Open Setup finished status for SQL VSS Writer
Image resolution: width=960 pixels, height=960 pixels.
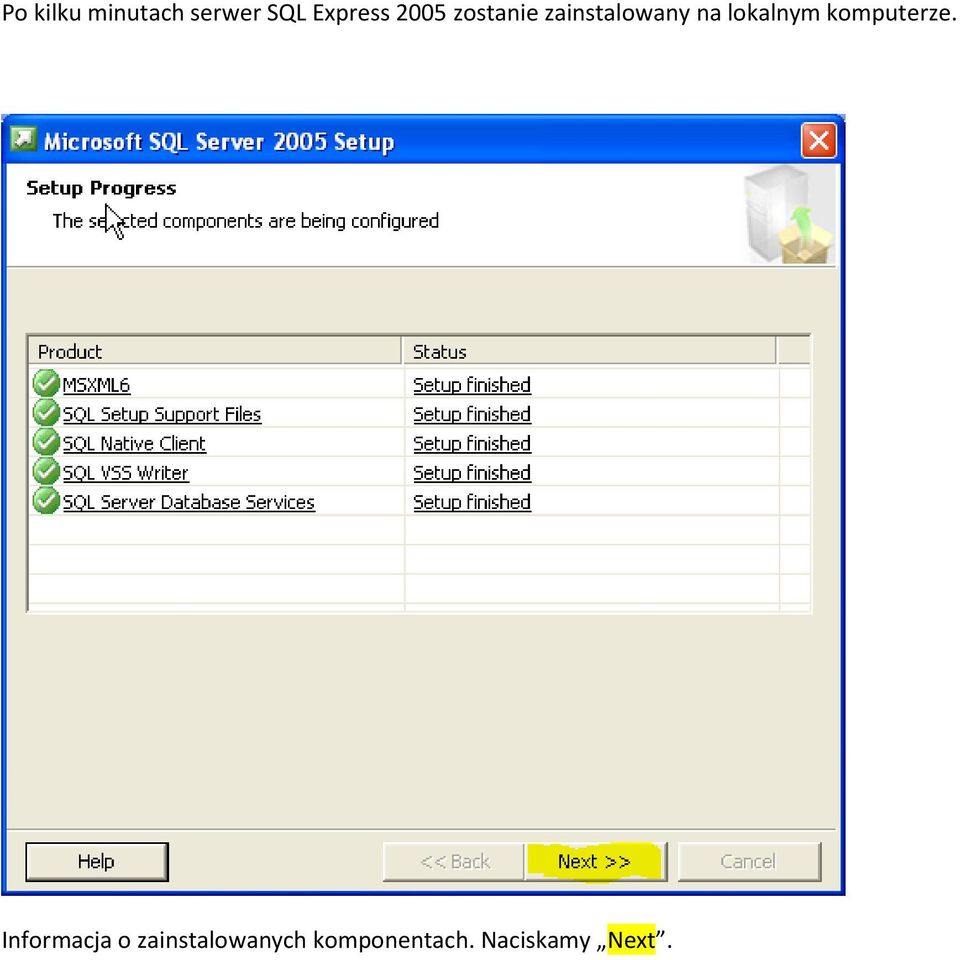(472, 473)
